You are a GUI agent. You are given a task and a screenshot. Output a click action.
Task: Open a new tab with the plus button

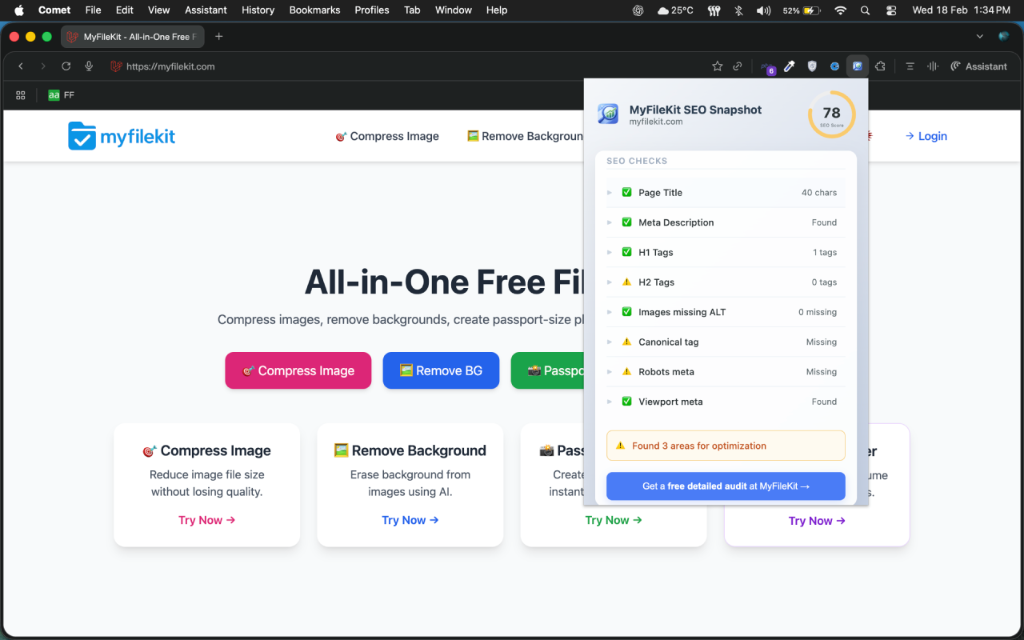pyautogui.click(x=219, y=37)
